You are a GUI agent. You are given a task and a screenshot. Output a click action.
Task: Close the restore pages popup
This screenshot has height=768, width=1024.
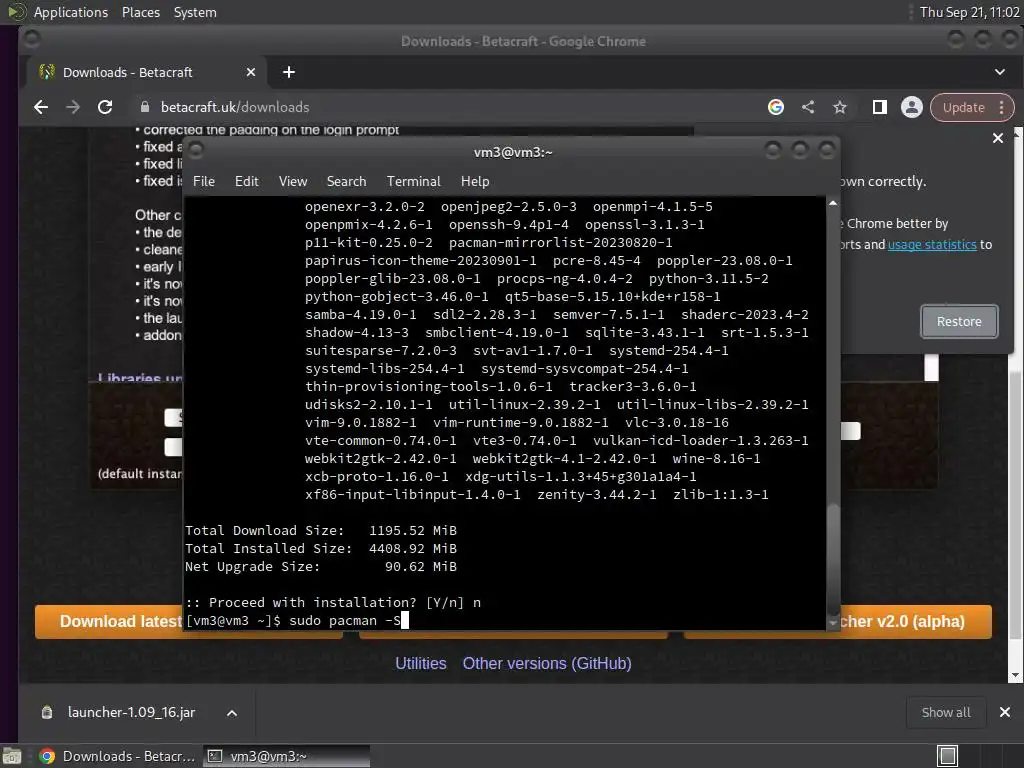coord(998,138)
